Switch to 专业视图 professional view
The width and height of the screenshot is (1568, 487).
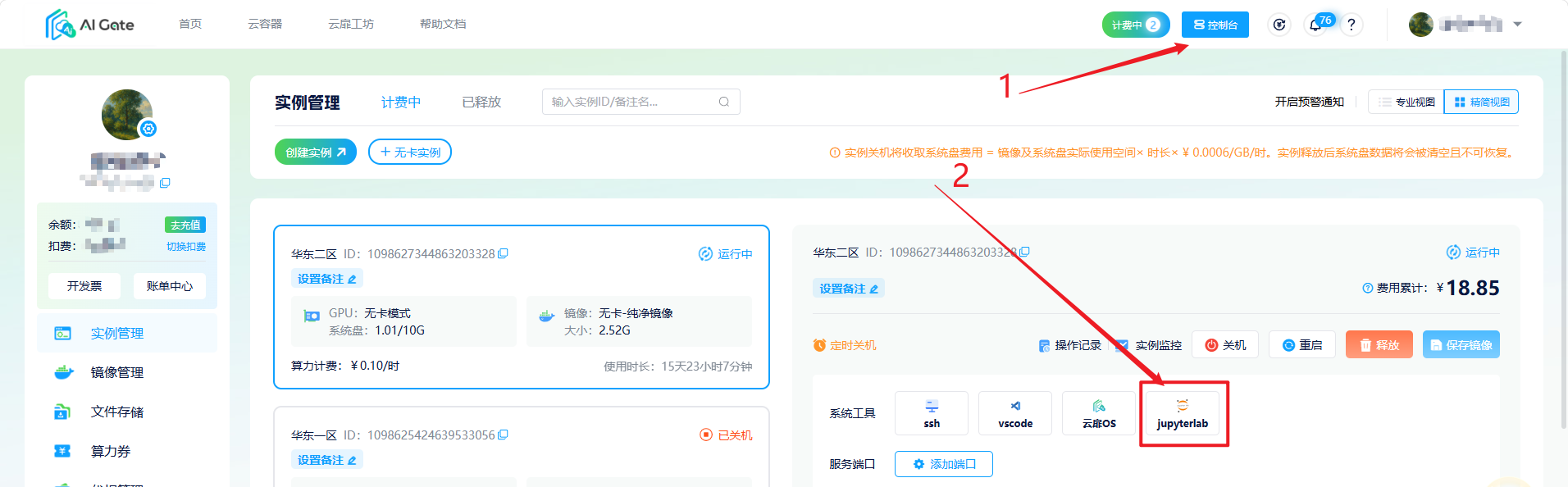[1406, 102]
